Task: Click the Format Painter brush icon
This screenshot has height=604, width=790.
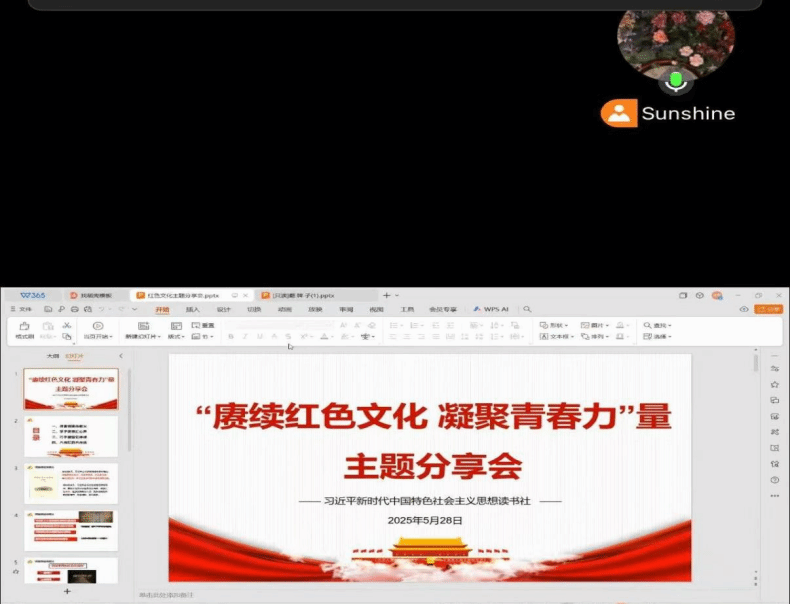Action: point(24,327)
